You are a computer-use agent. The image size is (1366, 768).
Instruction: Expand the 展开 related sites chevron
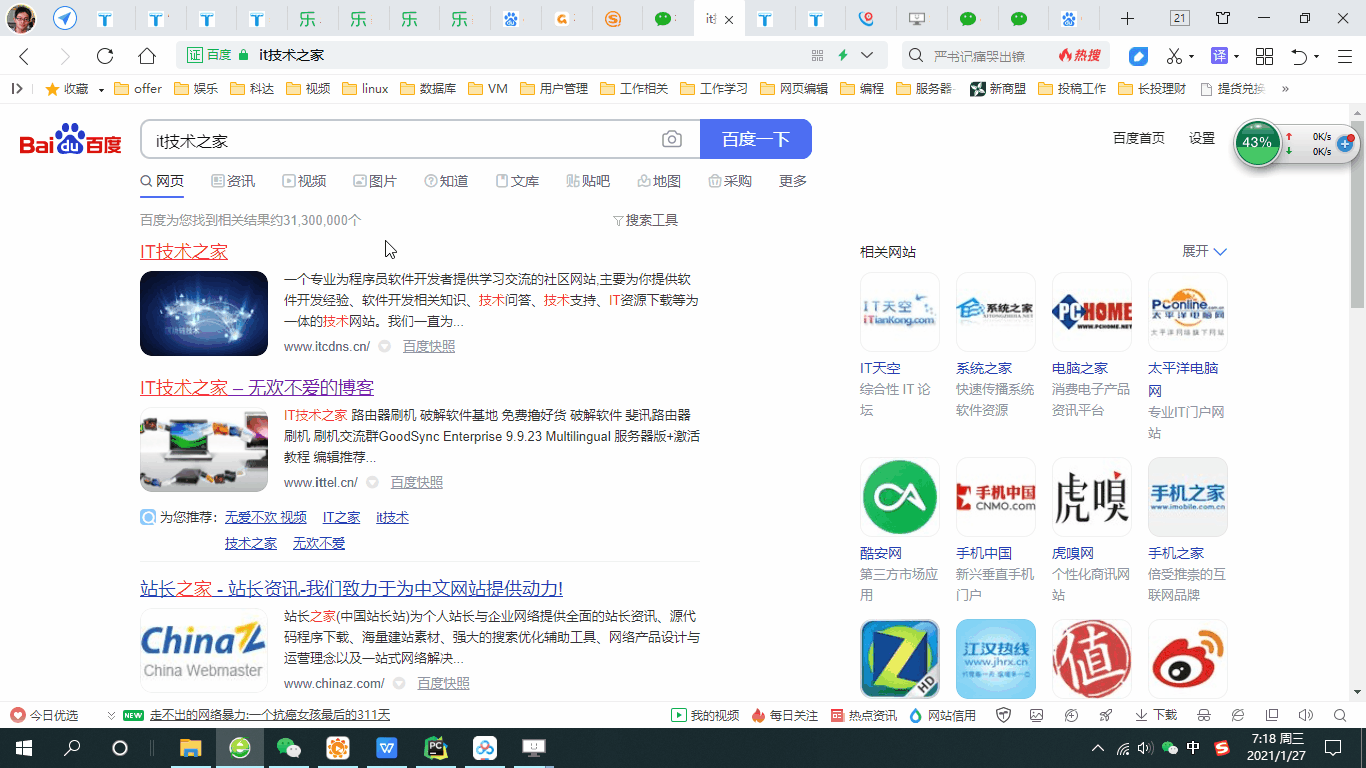tap(1220, 252)
